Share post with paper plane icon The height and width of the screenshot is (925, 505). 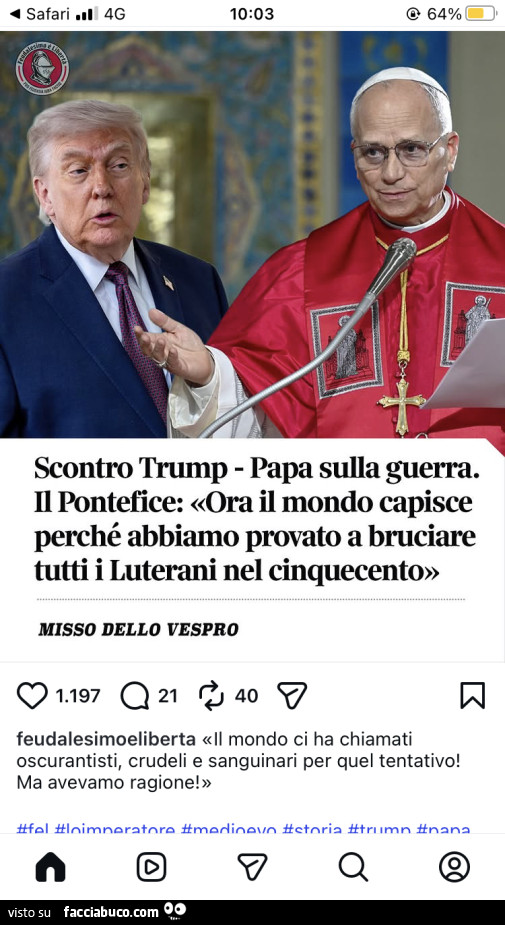292,696
